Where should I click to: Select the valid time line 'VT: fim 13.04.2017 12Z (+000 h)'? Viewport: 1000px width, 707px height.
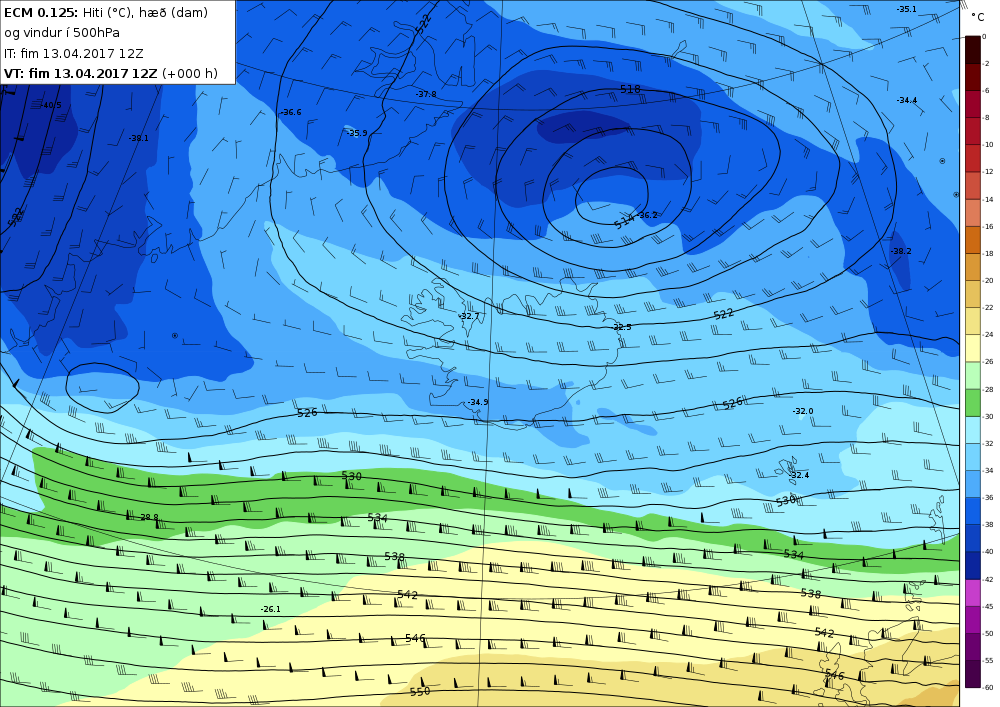[x=111, y=74]
